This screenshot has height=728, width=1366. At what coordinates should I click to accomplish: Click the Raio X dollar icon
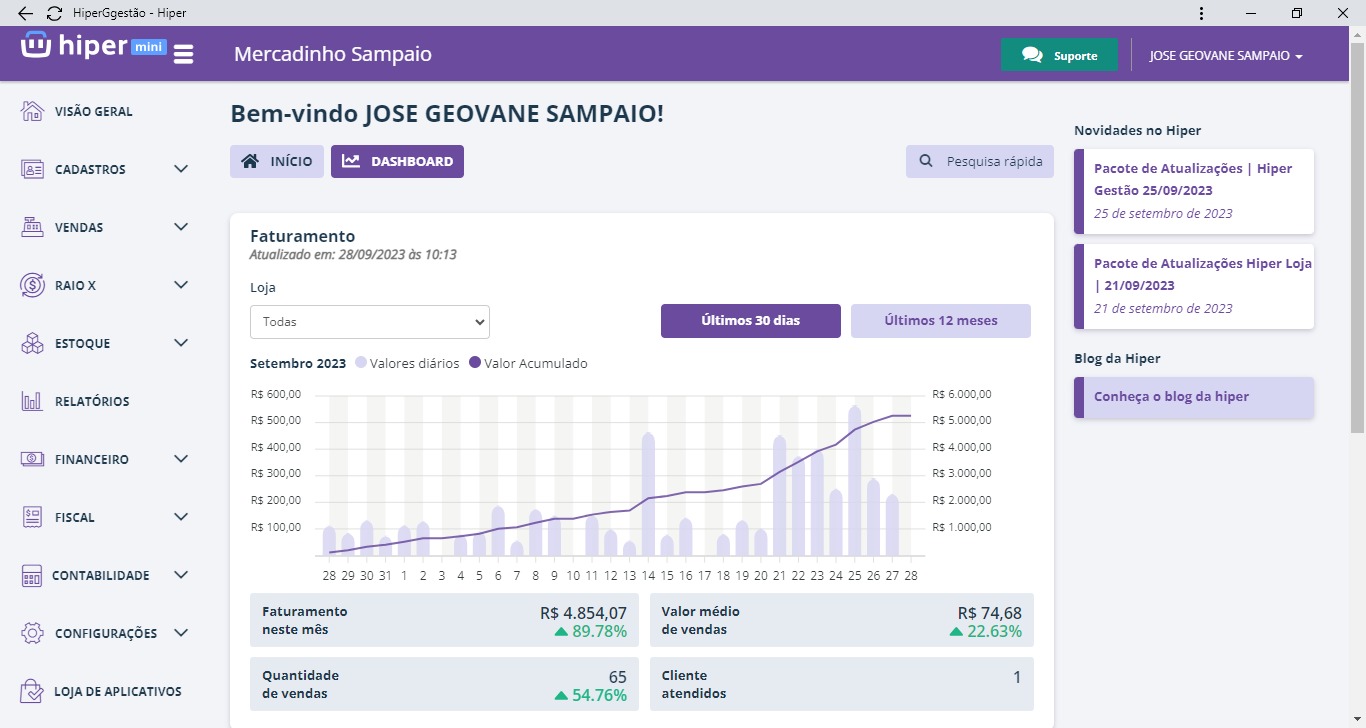coord(33,285)
